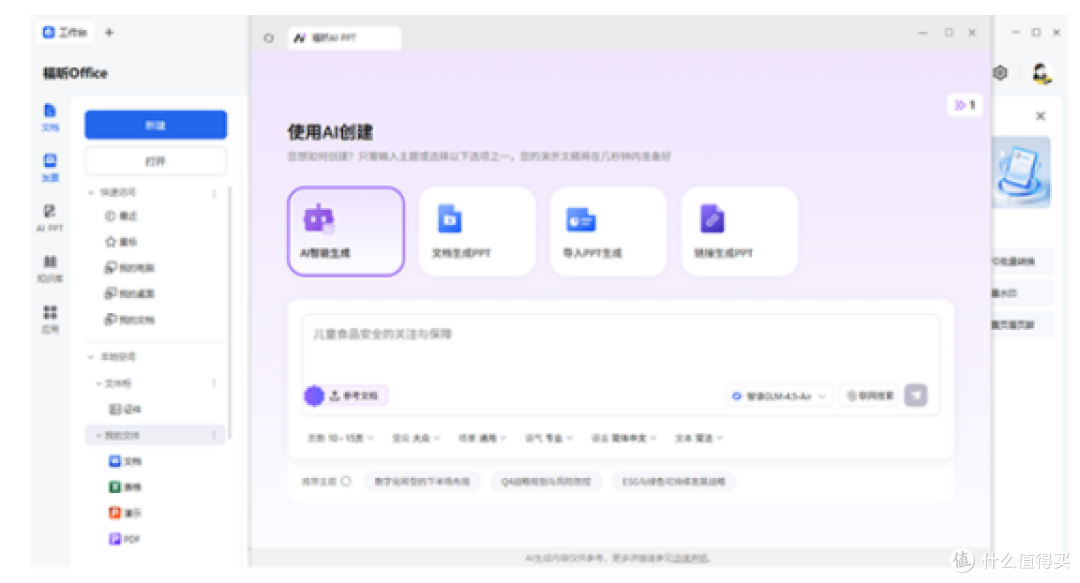Click the circle icon left of AI PPT tab
Viewport: 1080px width, 583px height.
pyautogui.click(x=269, y=38)
